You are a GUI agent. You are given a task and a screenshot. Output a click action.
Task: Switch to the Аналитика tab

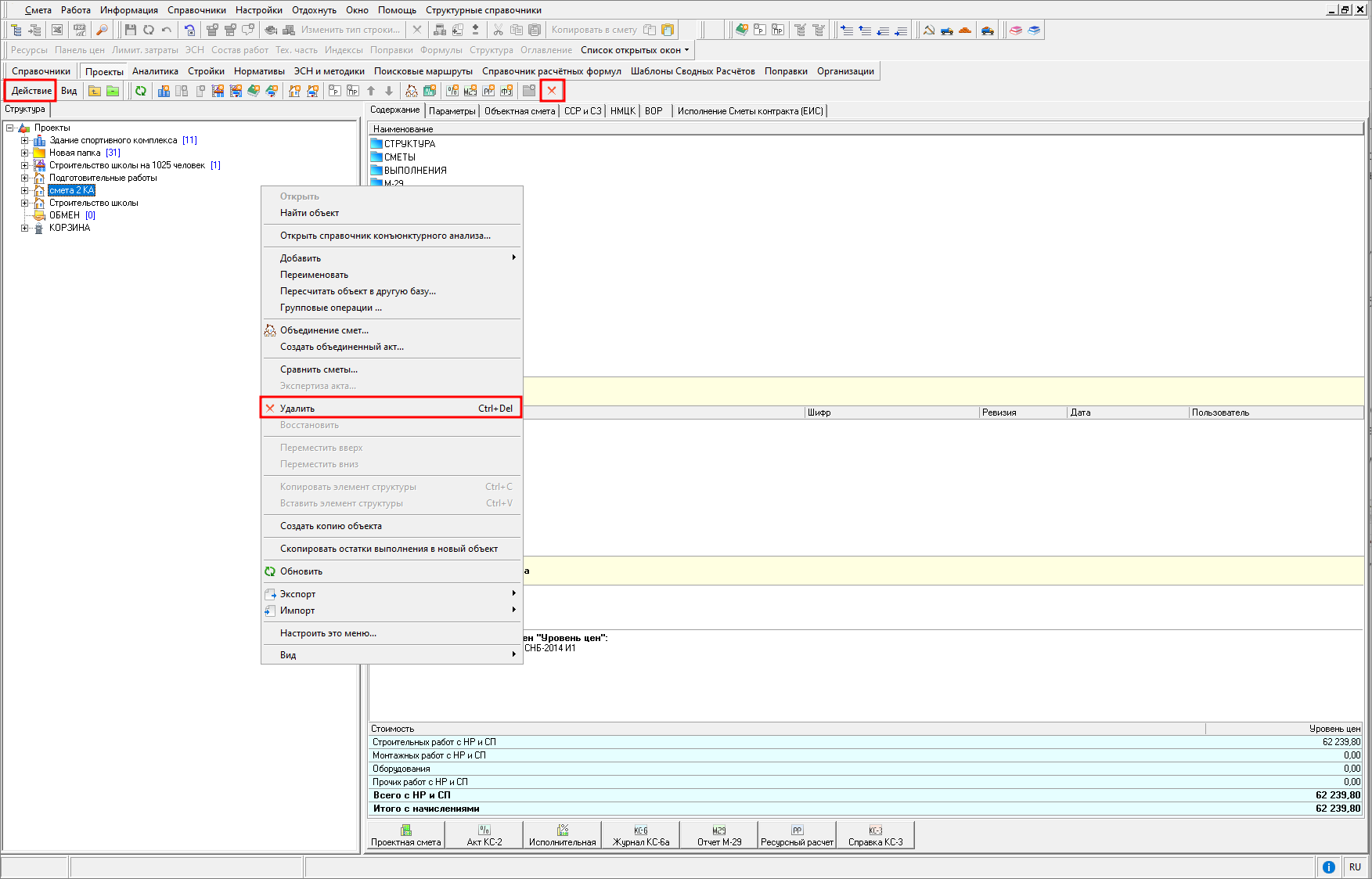pyautogui.click(x=155, y=71)
